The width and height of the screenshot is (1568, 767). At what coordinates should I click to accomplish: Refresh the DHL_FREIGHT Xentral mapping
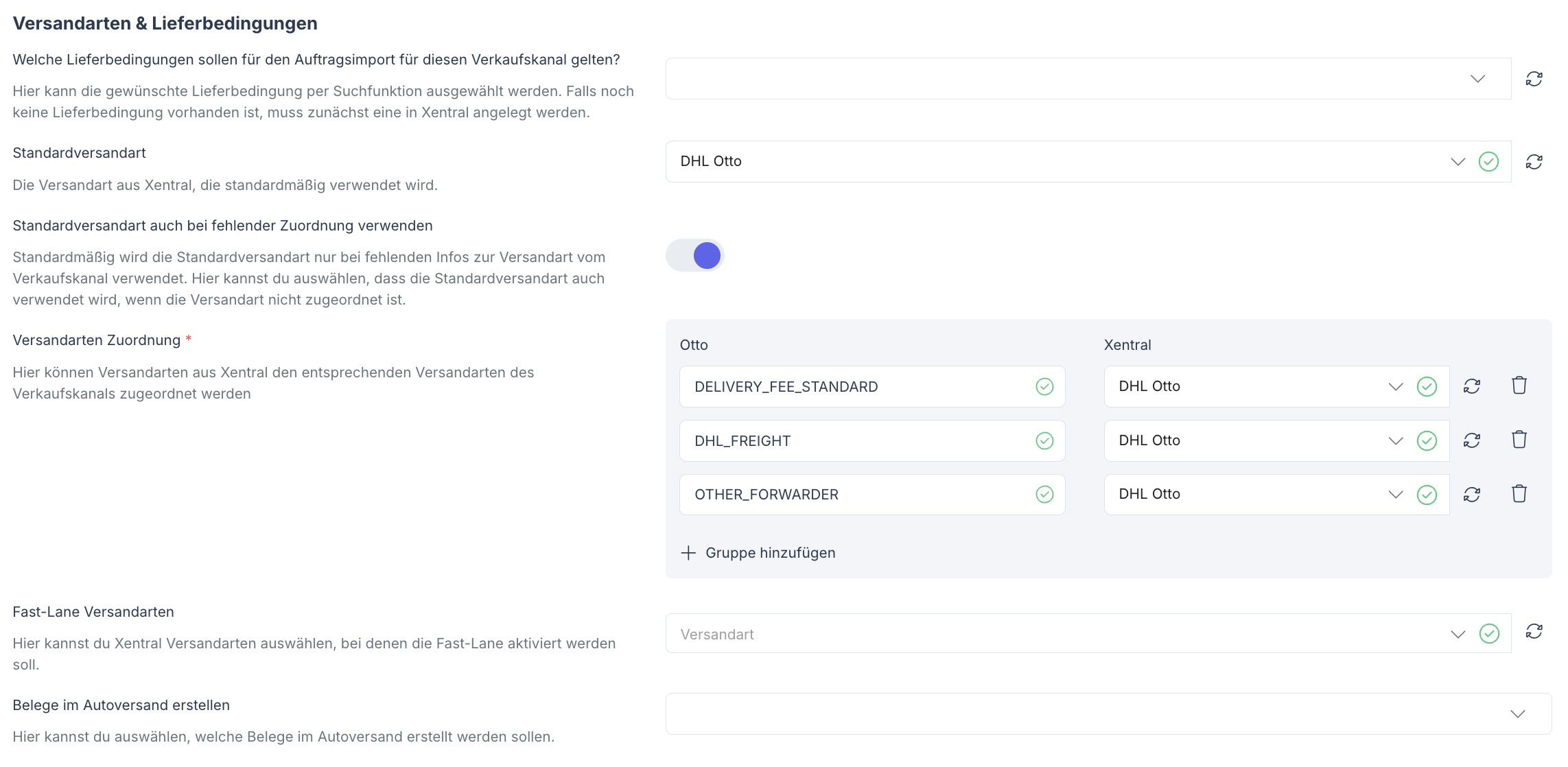tap(1473, 440)
